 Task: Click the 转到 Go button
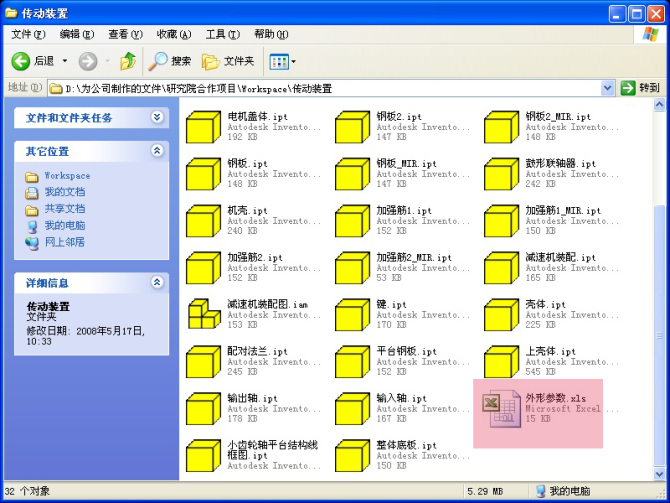(x=641, y=88)
